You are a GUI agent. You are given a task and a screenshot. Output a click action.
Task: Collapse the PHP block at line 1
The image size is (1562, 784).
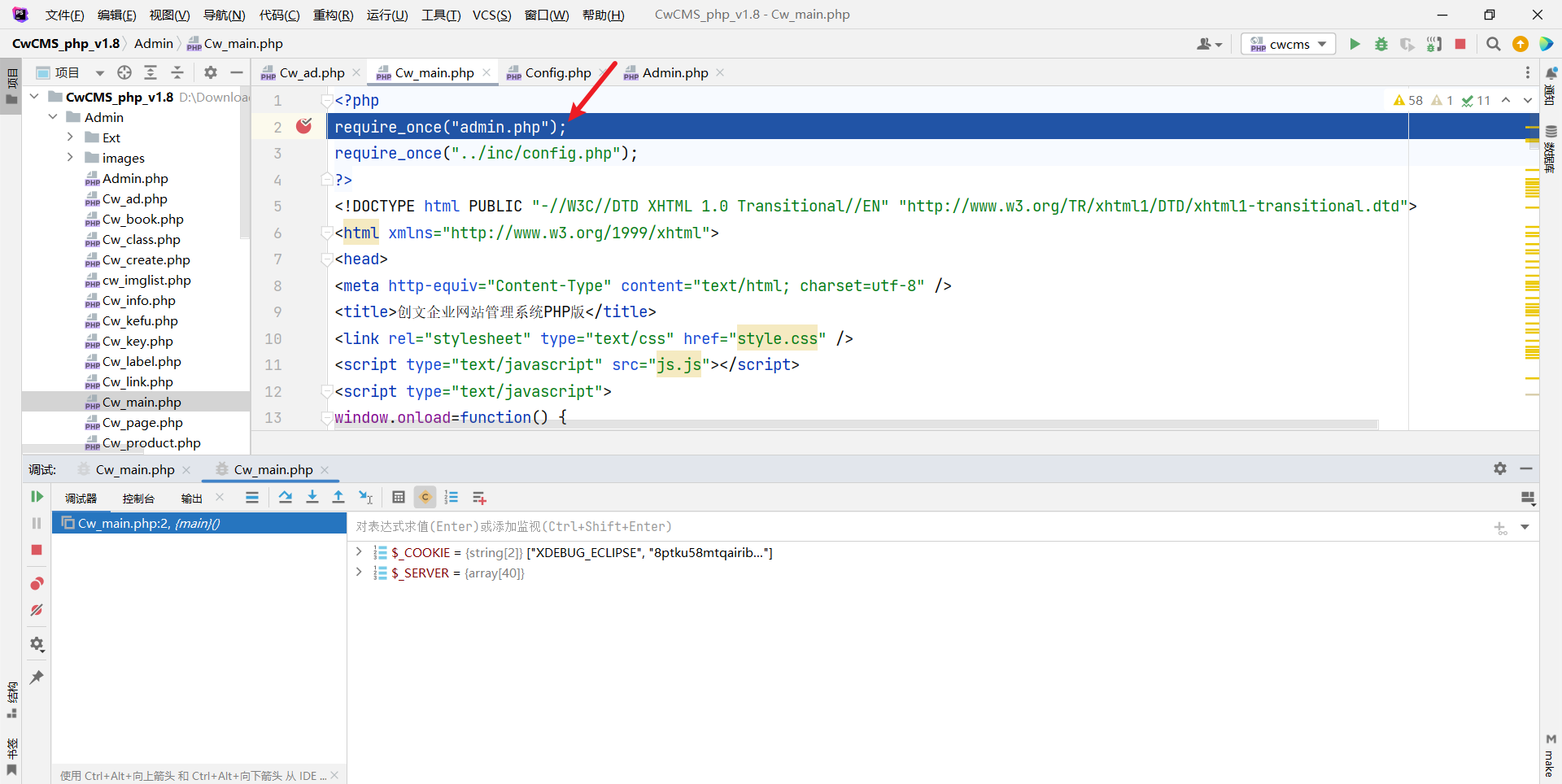click(326, 101)
